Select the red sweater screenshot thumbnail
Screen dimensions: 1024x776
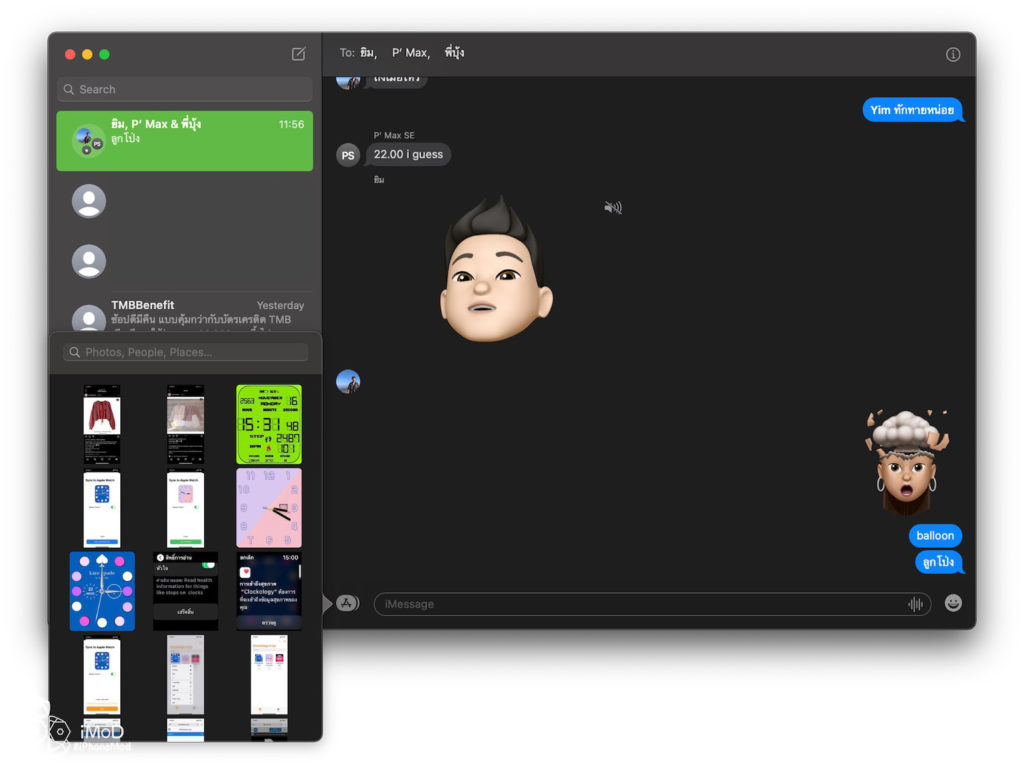click(x=102, y=424)
